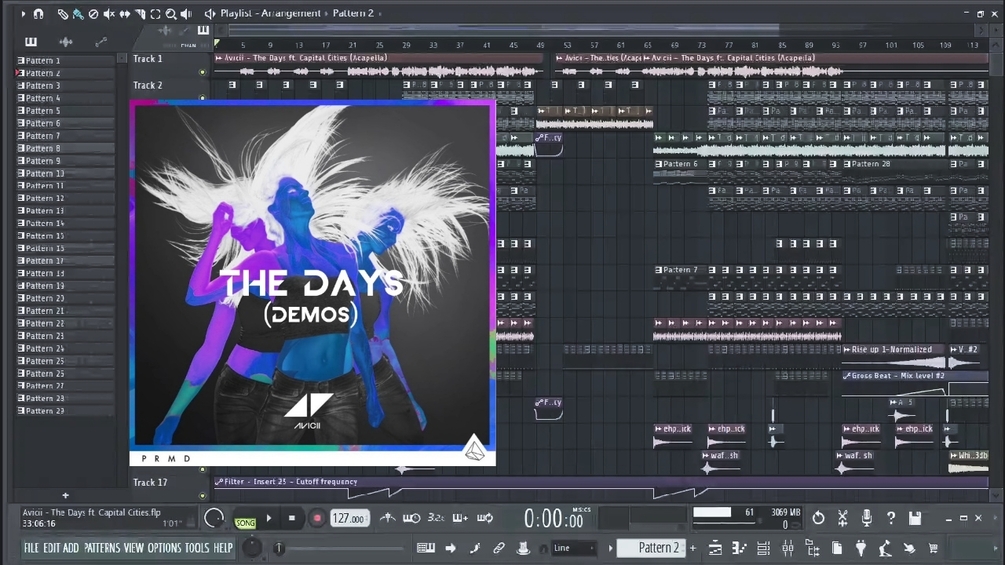Mute Track 1 with its green light
Image resolution: width=1005 pixels, height=565 pixels.
203,72
